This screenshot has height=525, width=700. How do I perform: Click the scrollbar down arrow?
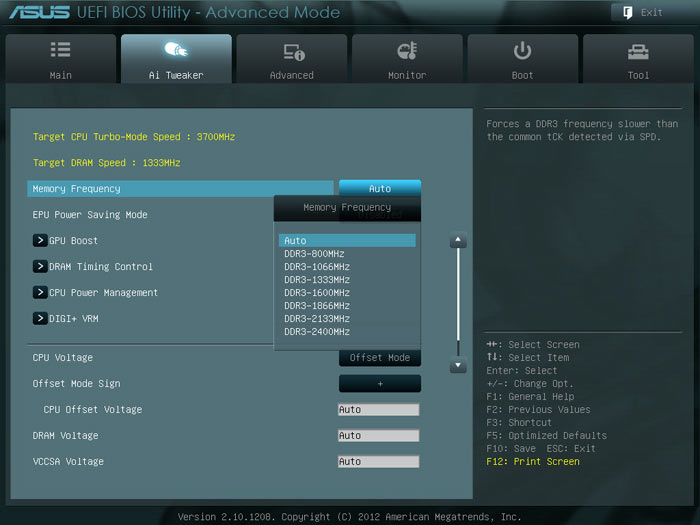pos(458,365)
